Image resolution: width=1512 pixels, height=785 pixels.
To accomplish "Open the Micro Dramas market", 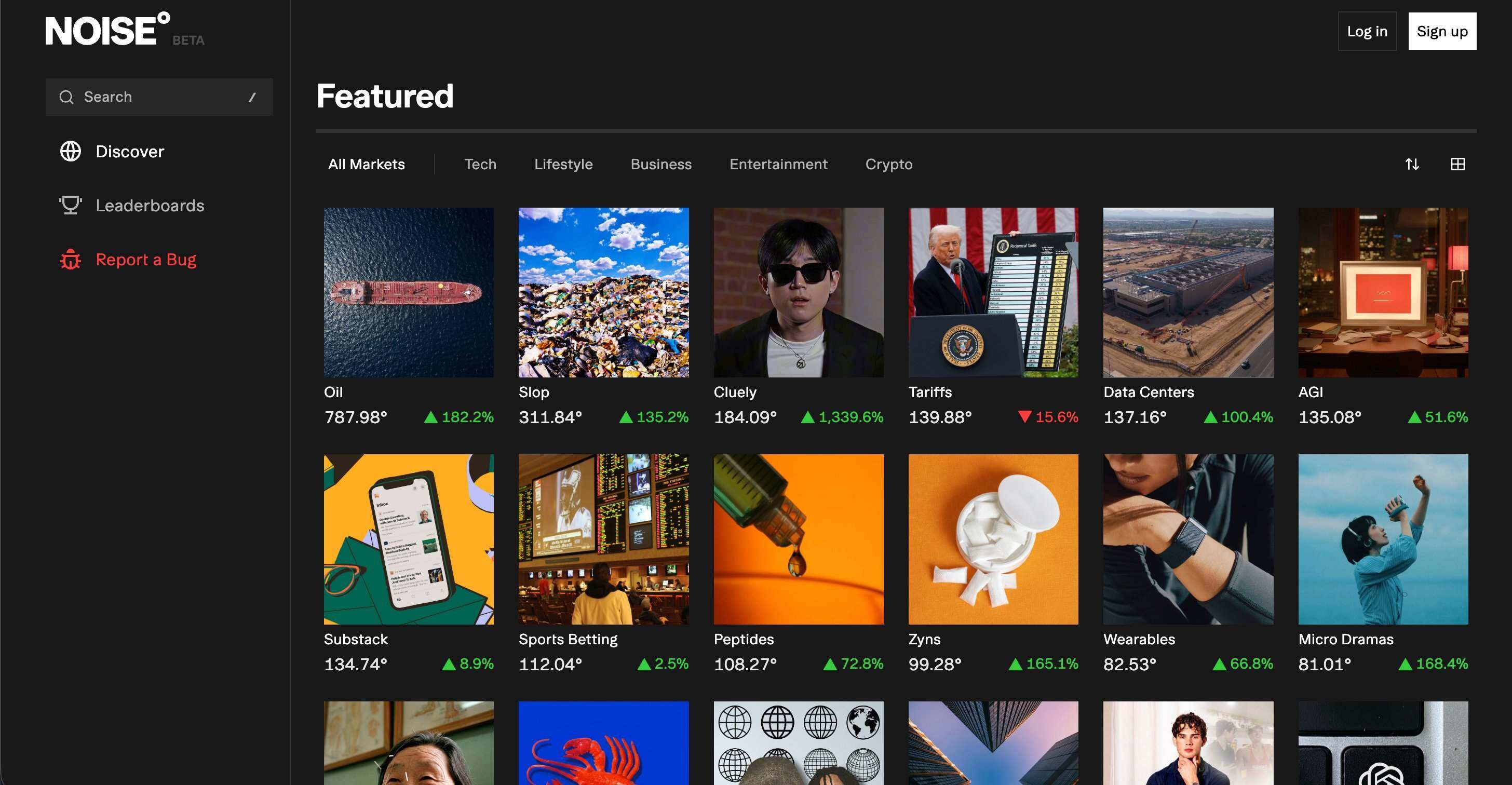I will click(1383, 538).
